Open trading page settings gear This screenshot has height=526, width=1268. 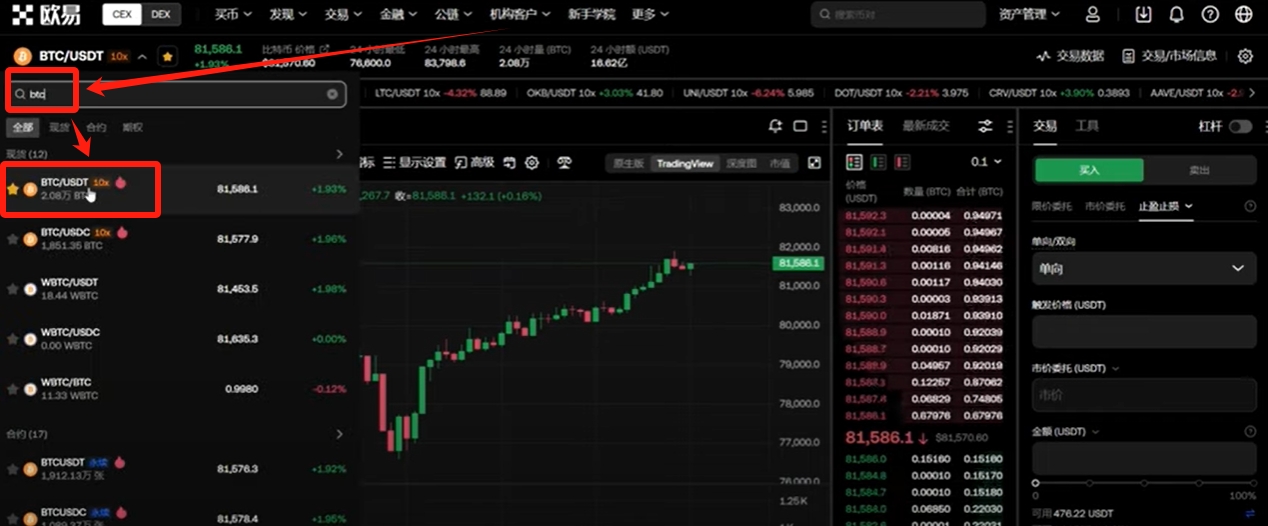(1245, 56)
